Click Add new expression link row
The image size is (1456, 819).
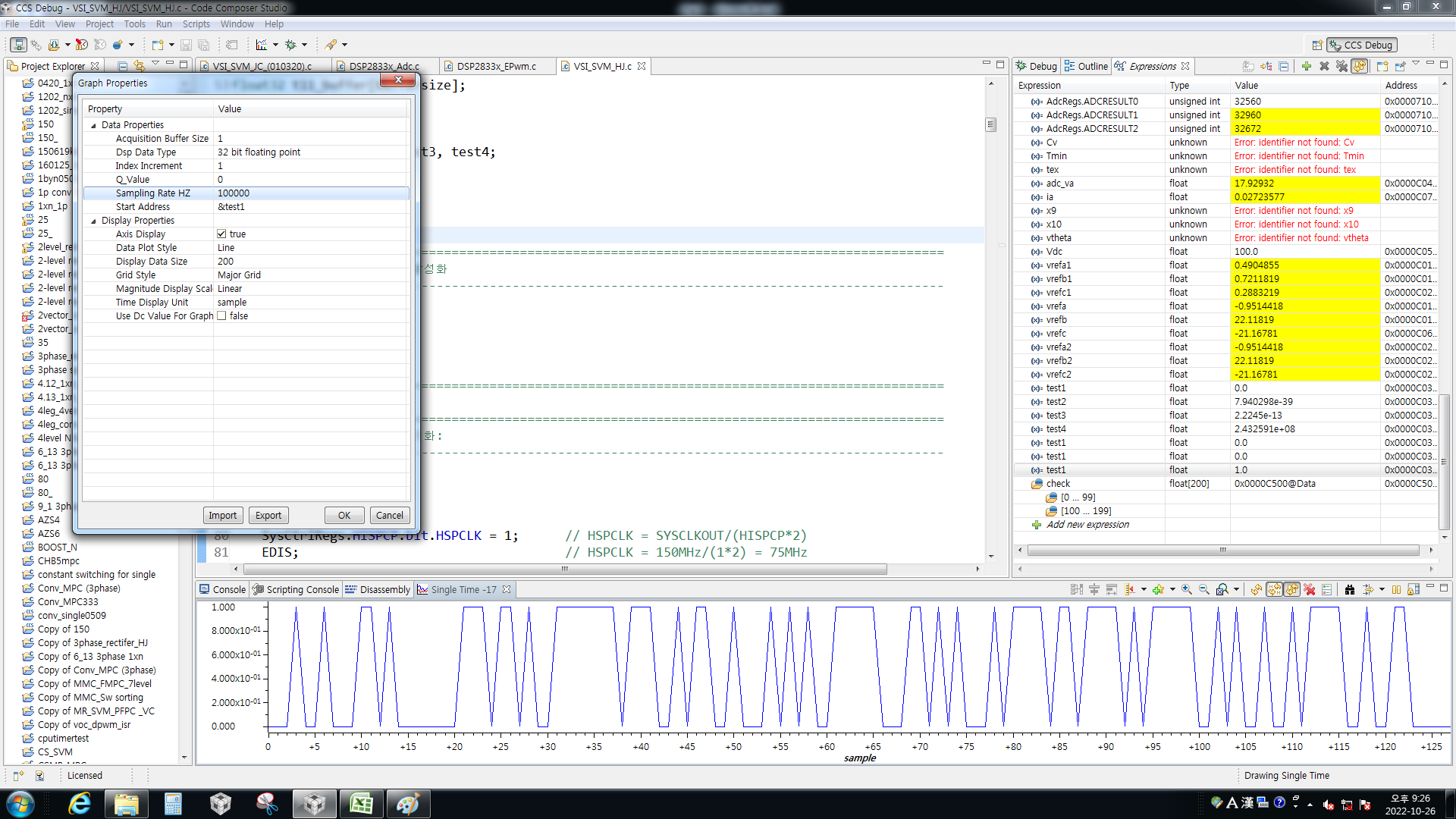pos(1087,525)
